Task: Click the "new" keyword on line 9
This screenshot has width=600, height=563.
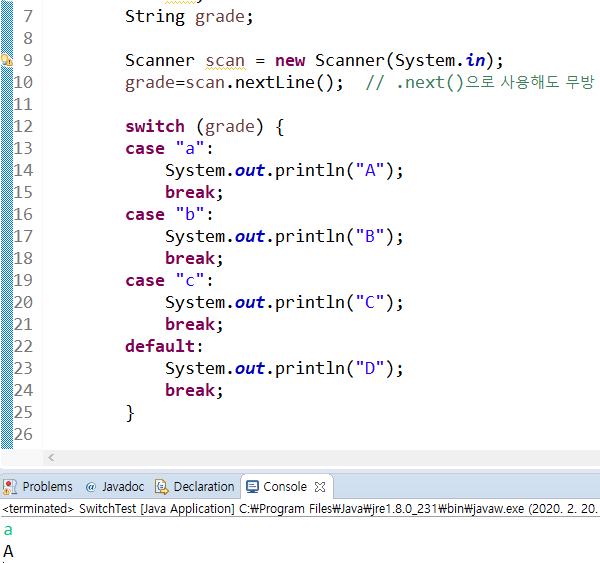Action: [x=290, y=61]
